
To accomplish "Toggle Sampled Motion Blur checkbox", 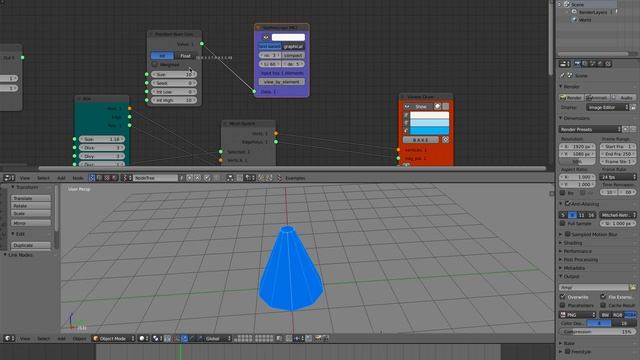I will (567, 234).
